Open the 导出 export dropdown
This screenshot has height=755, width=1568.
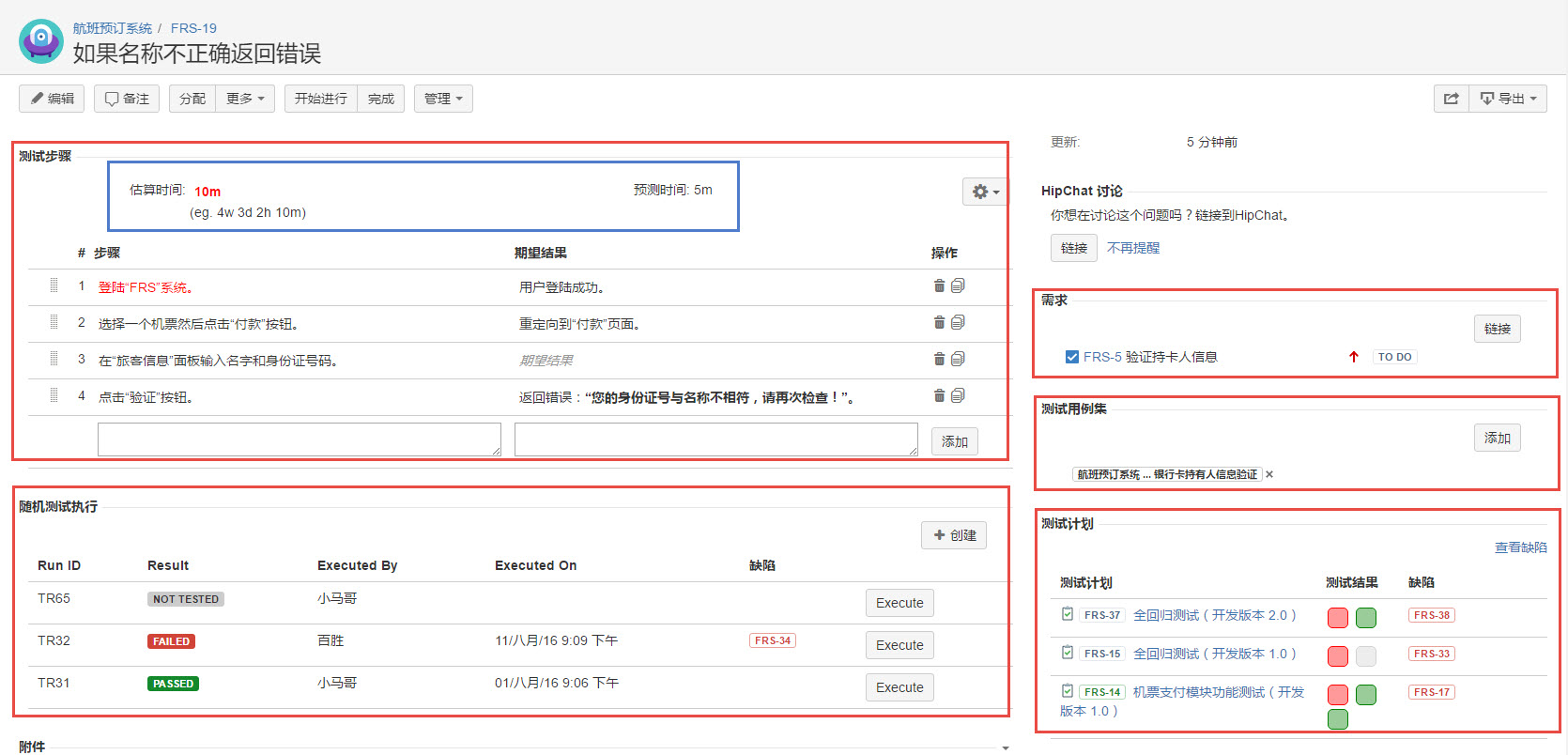click(1508, 99)
